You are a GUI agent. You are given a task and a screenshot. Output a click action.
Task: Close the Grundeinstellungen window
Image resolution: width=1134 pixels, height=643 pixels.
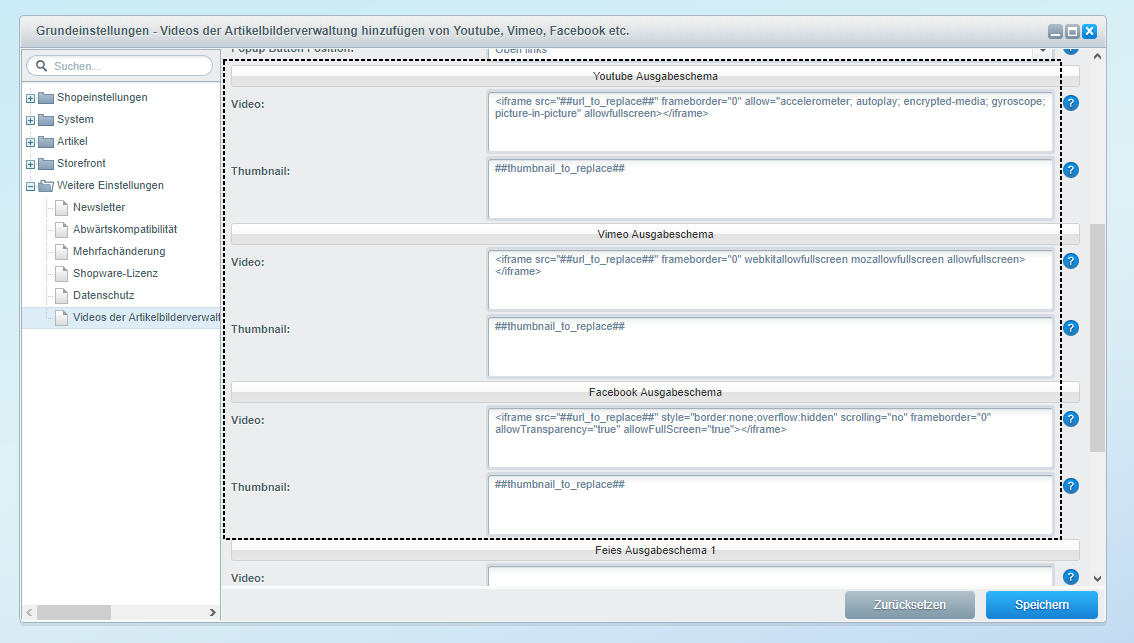coord(1090,32)
